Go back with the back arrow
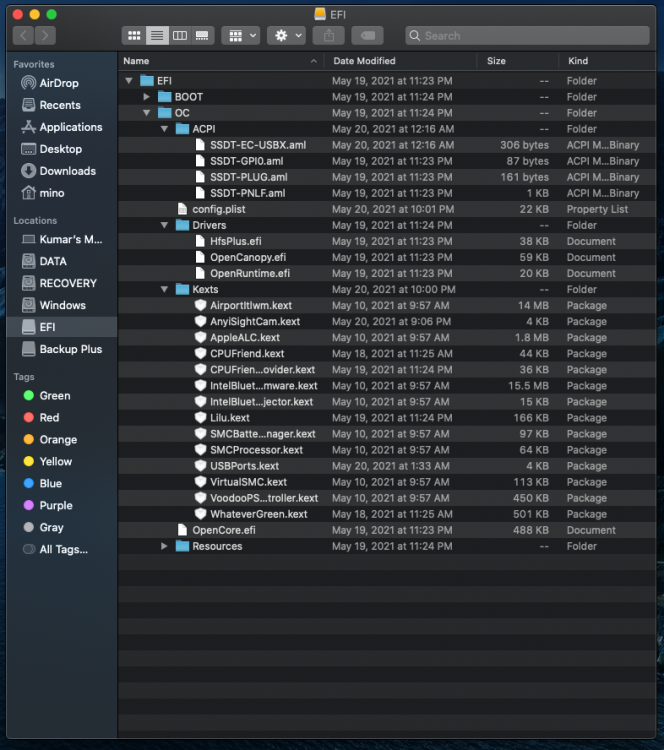This screenshot has width=664, height=750. pyautogui.click(x=23, y=35)
